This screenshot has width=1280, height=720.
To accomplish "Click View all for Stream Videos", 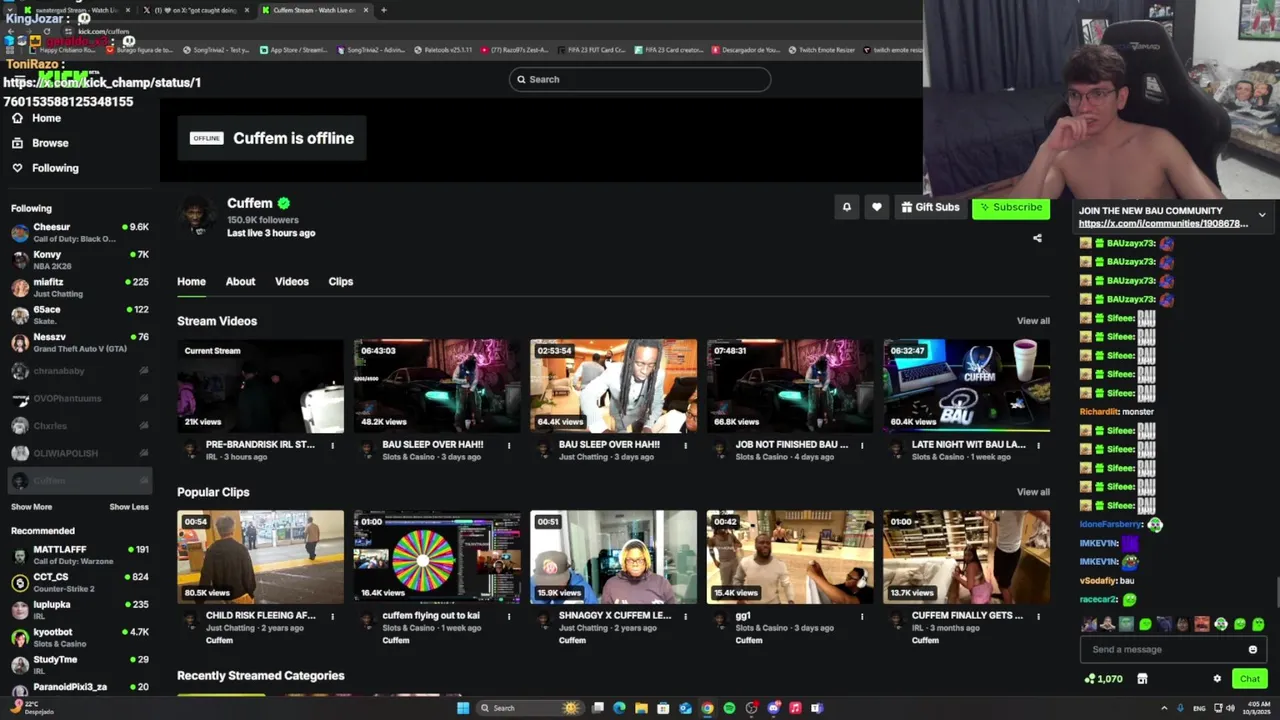I will coord(1033,321).
